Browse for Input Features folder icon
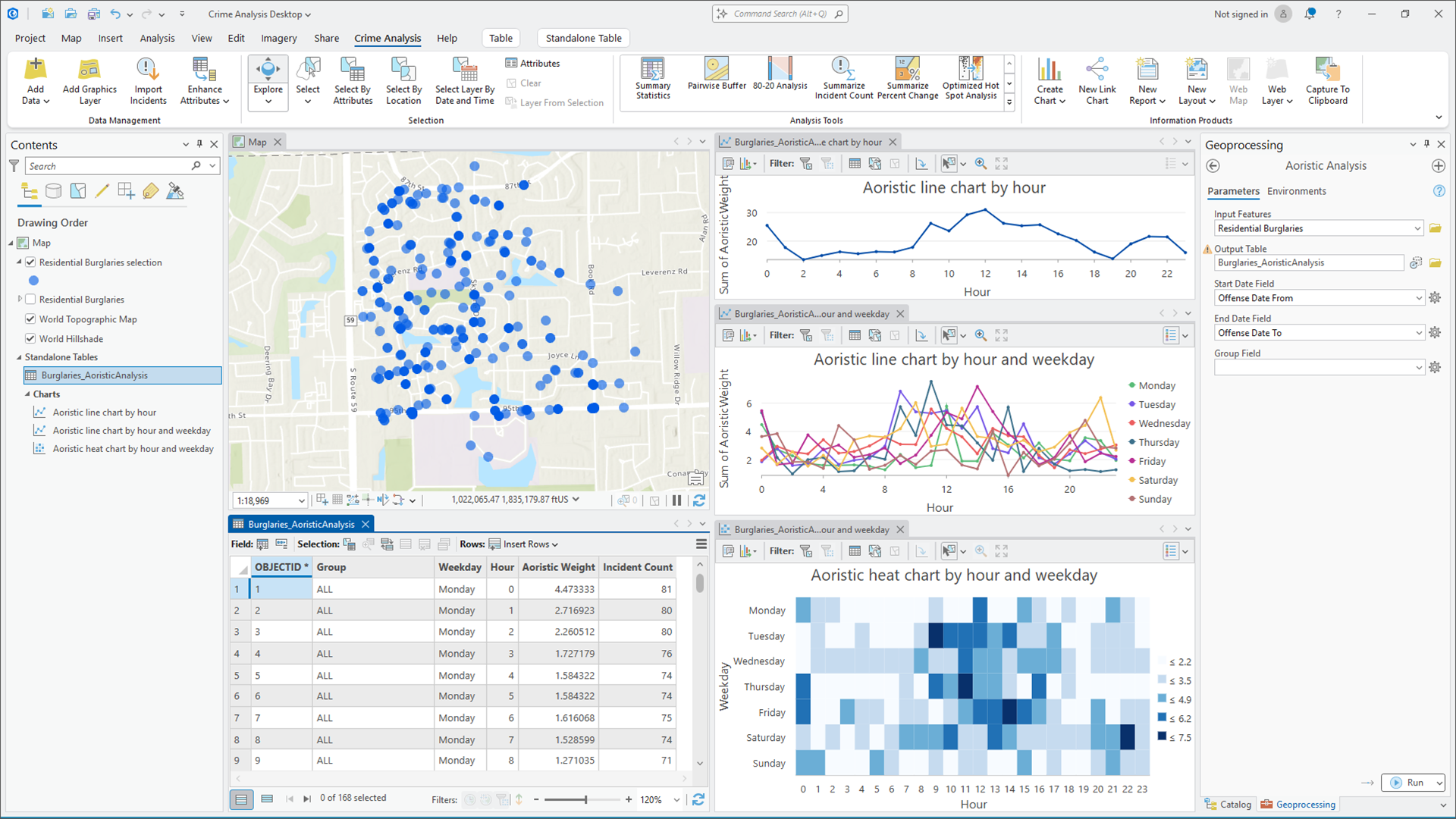Screen dimensions: 1456x819 click(x=1435, y=228)
